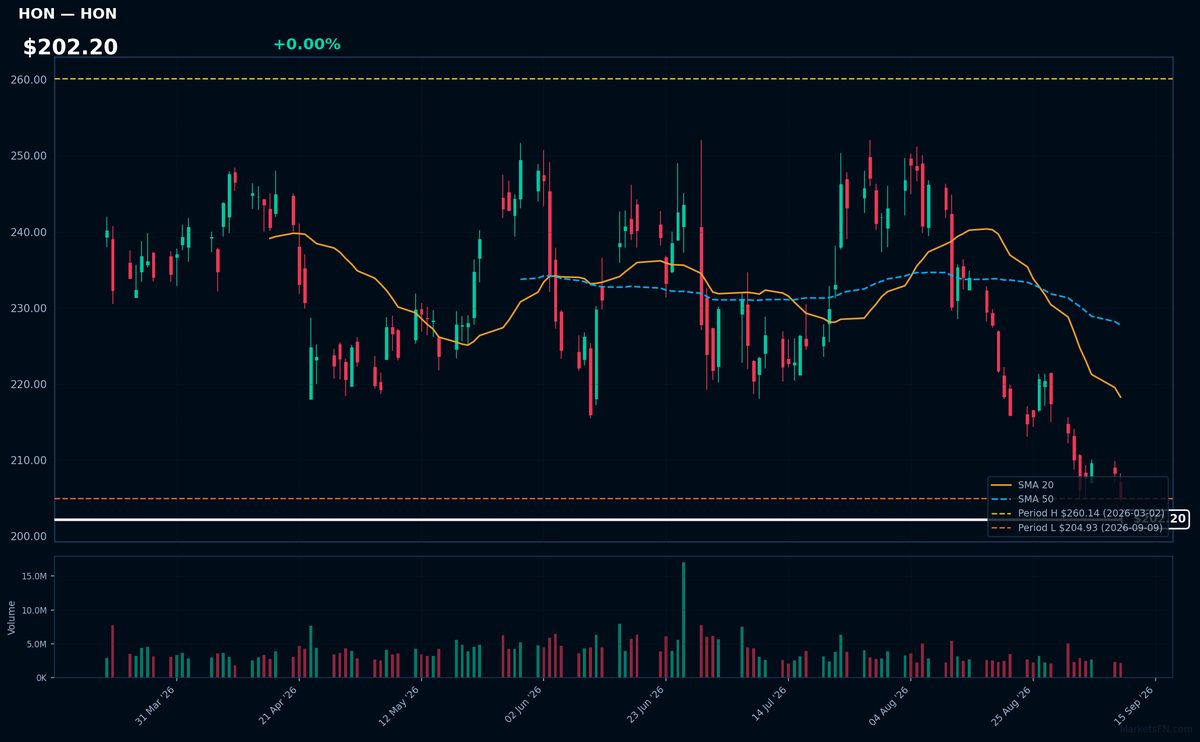Click the 04 Aug '26 date label

(x=890, y=704)
